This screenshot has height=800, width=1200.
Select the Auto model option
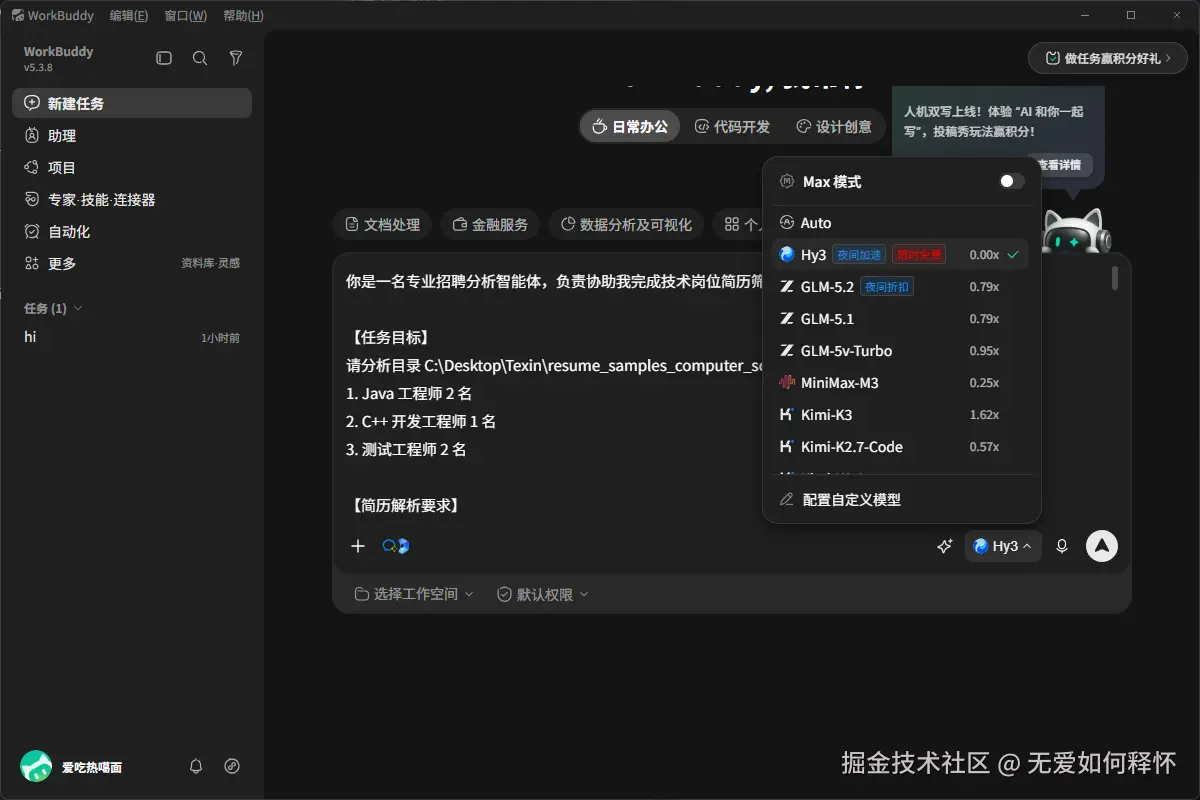point(902,223)
